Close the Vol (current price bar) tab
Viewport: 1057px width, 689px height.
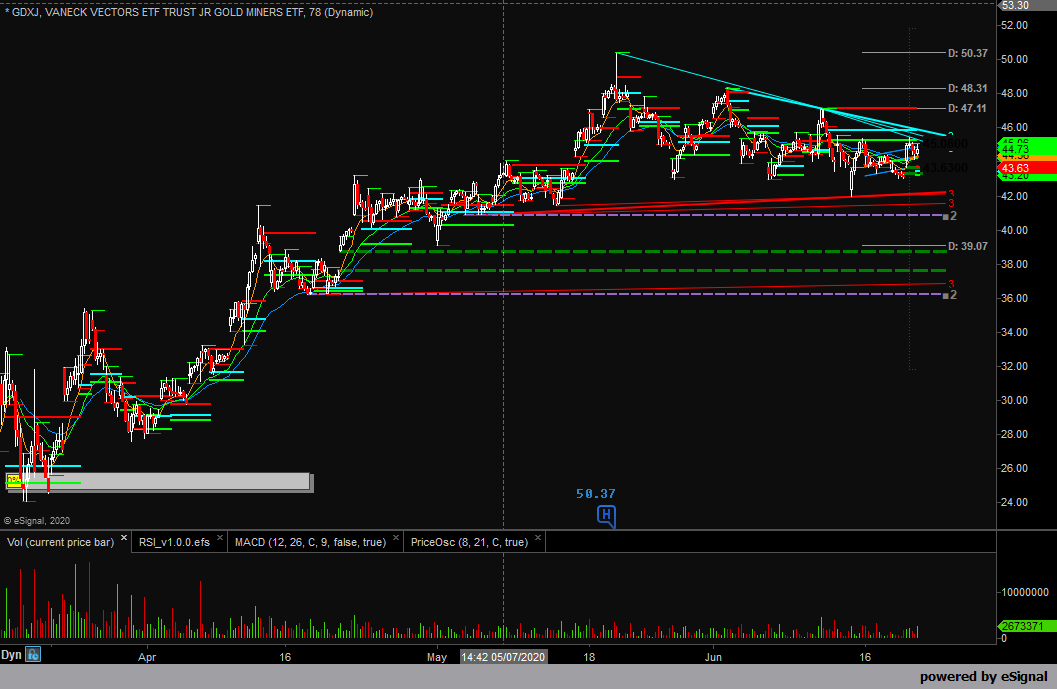pos(124,538)
